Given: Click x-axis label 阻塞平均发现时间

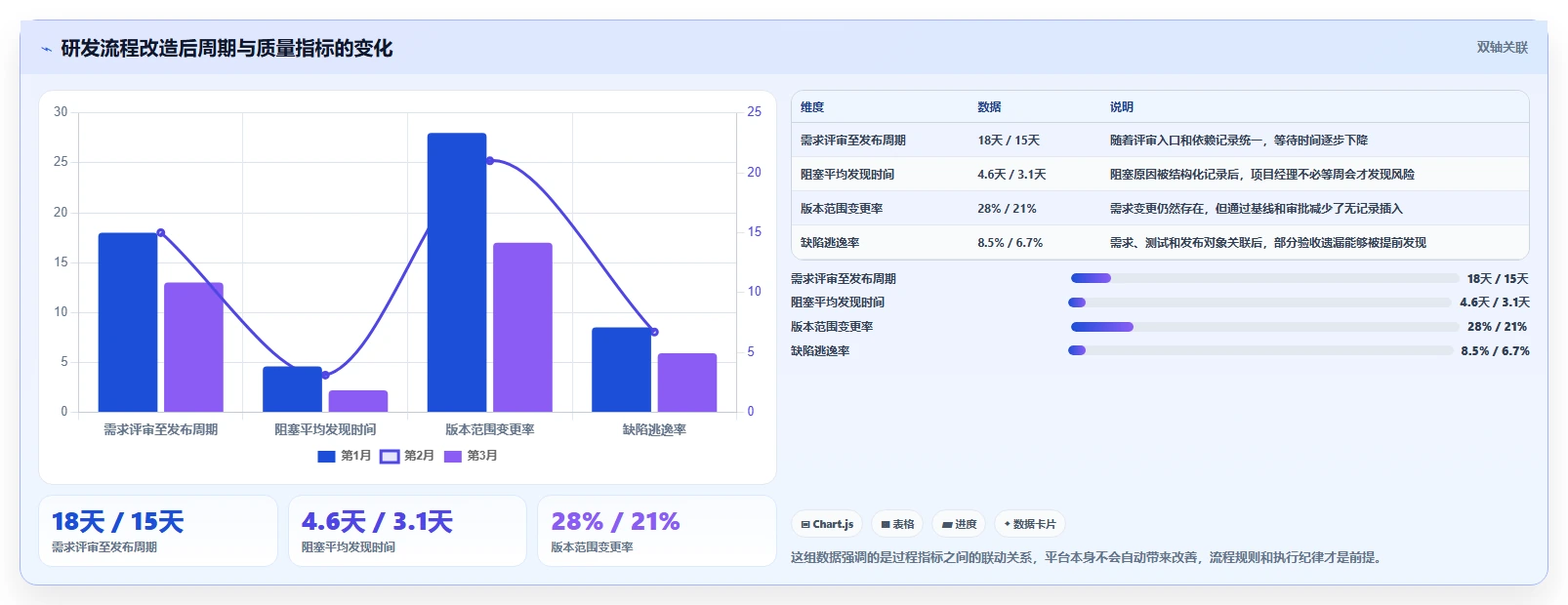Looking at the screenshot, I should 325,429.
